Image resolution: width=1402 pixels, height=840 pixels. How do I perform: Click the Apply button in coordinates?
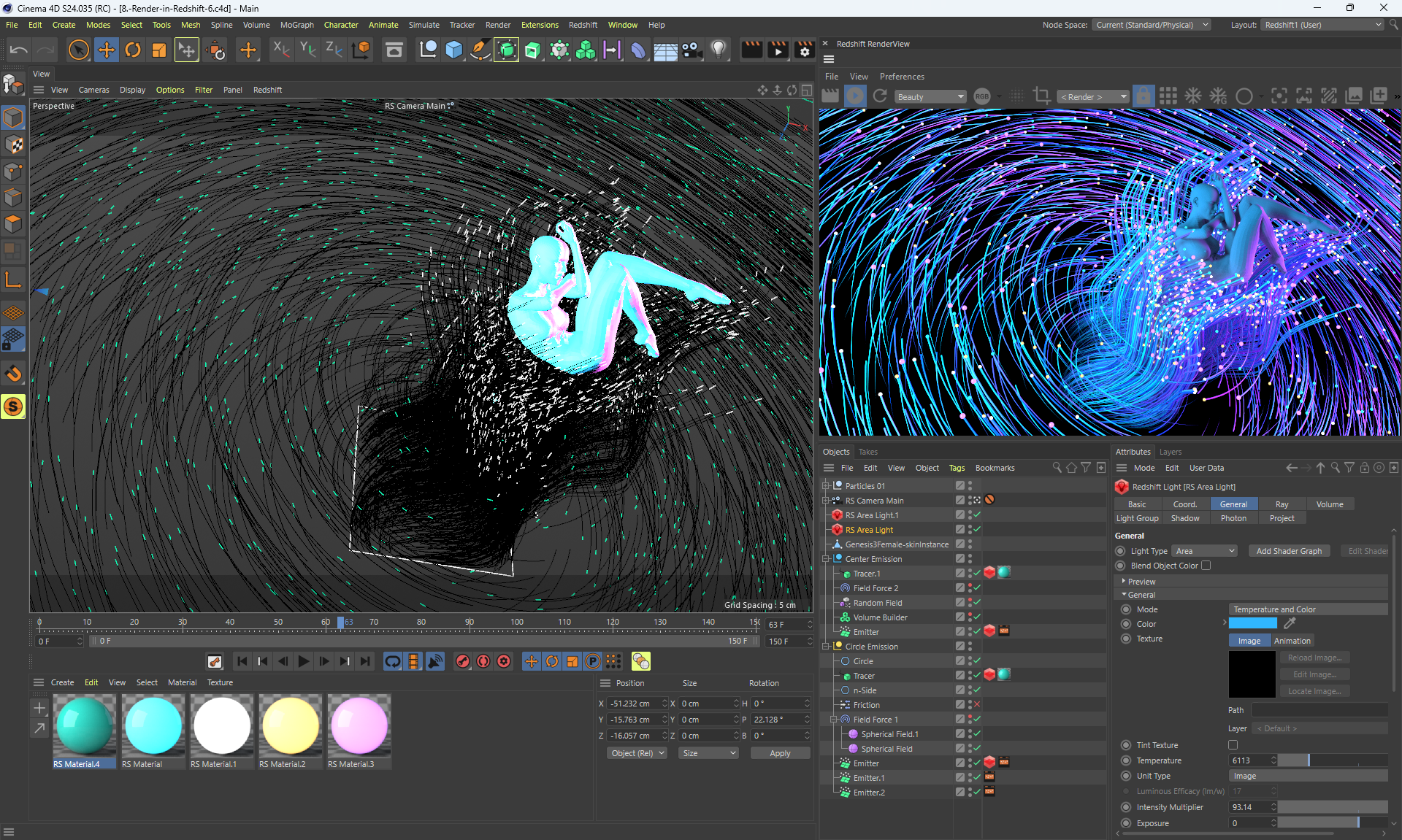[x=779, y=753]
